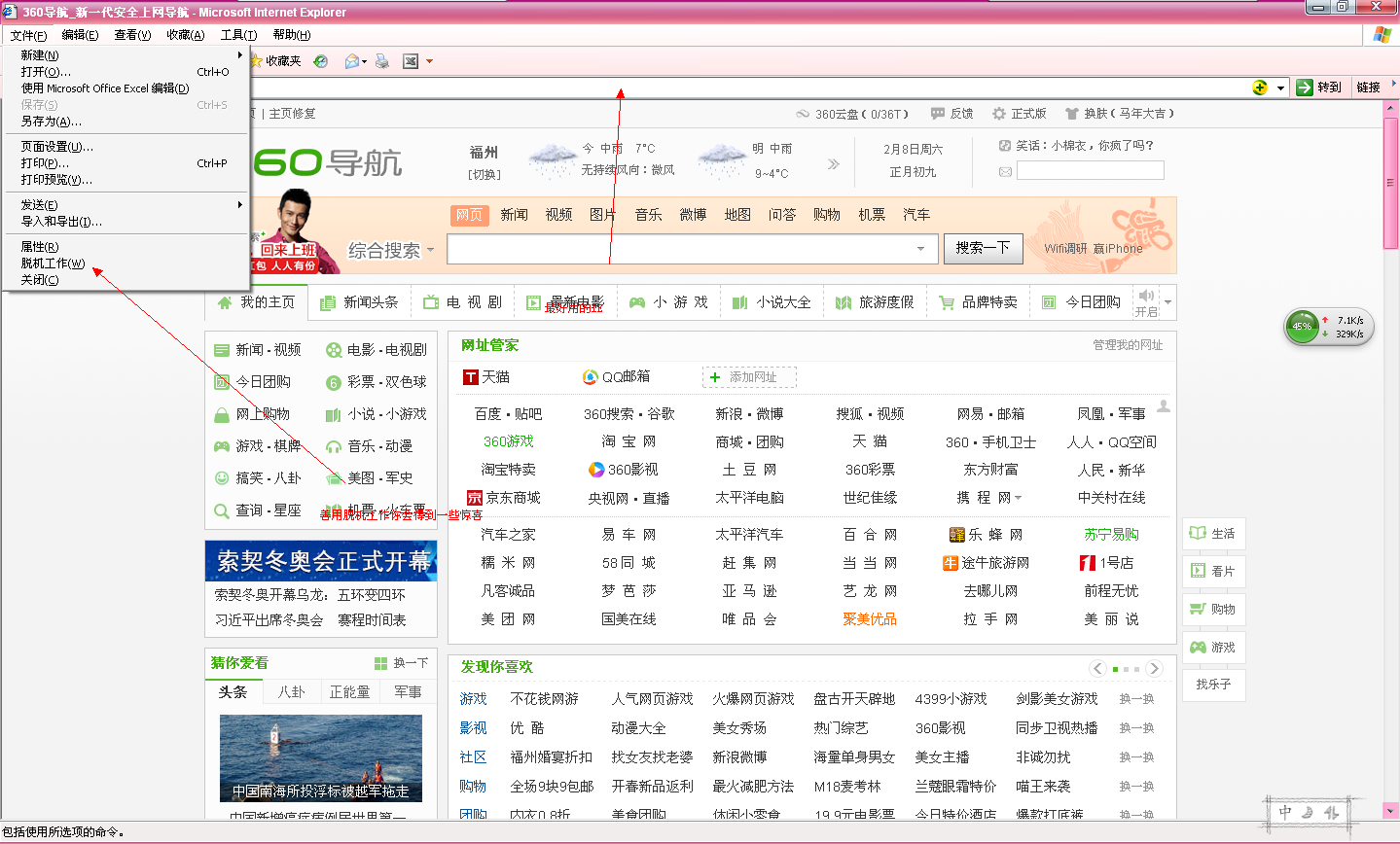Screen dimensions: 1400x844
Task: Click the 360云盘 cloud icon
Action: [803, 114]
